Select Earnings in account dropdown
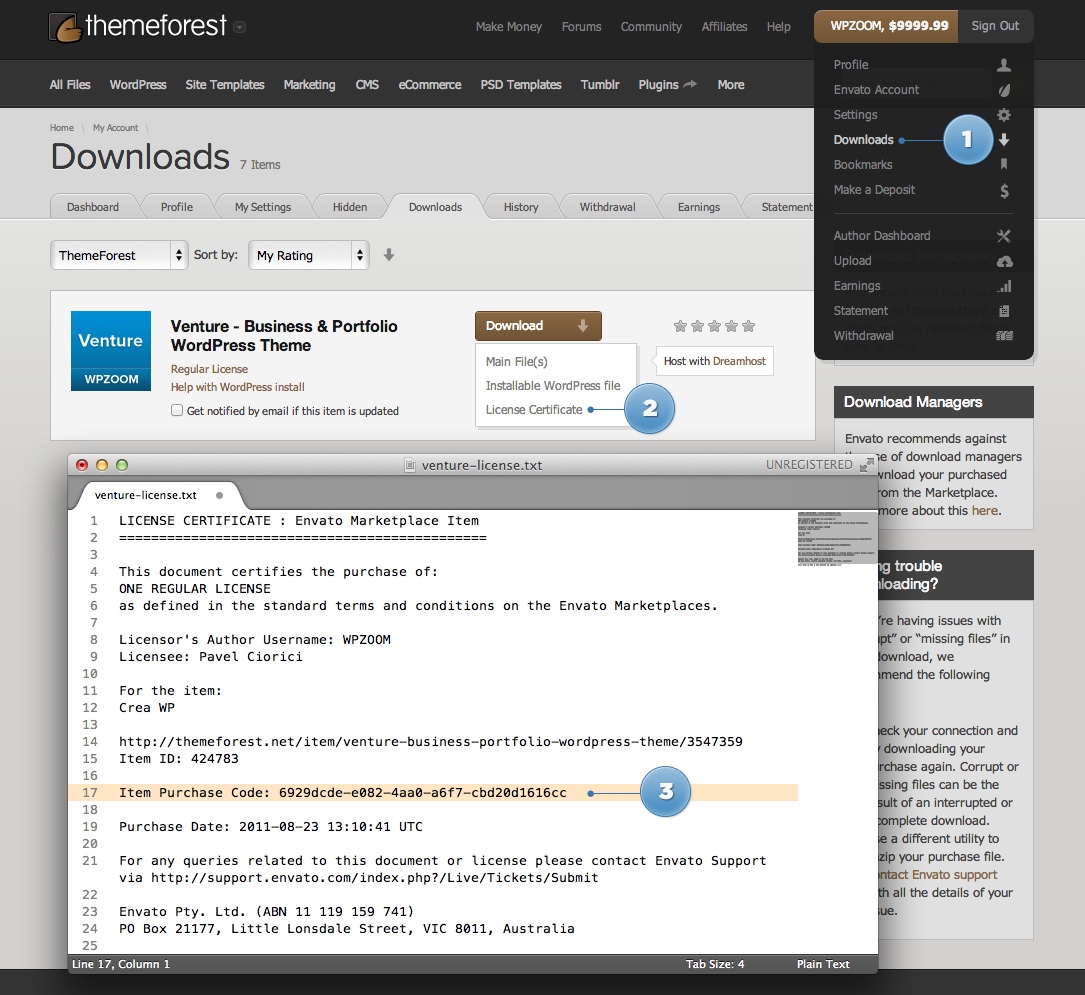This screenshot has height=995, width=1085. click(x=857, y=286)
